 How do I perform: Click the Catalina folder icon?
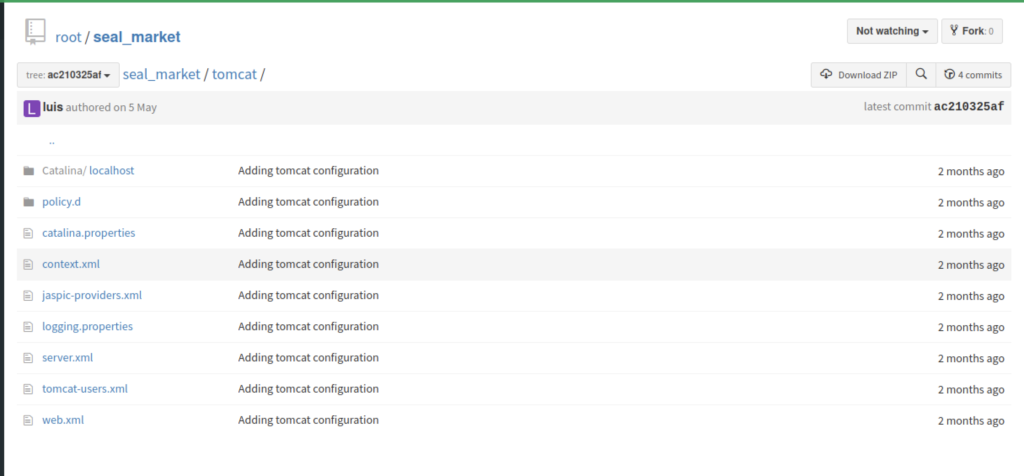(x=28, y=171)
